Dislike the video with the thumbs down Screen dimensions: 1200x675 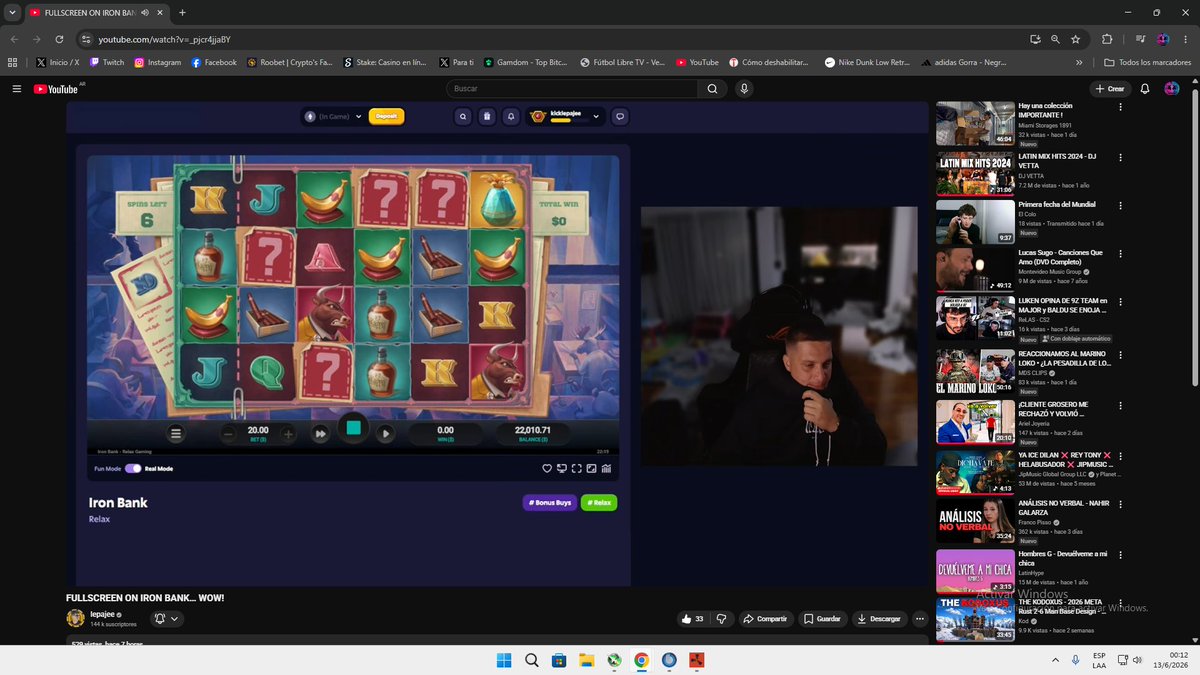coord(720,619)
